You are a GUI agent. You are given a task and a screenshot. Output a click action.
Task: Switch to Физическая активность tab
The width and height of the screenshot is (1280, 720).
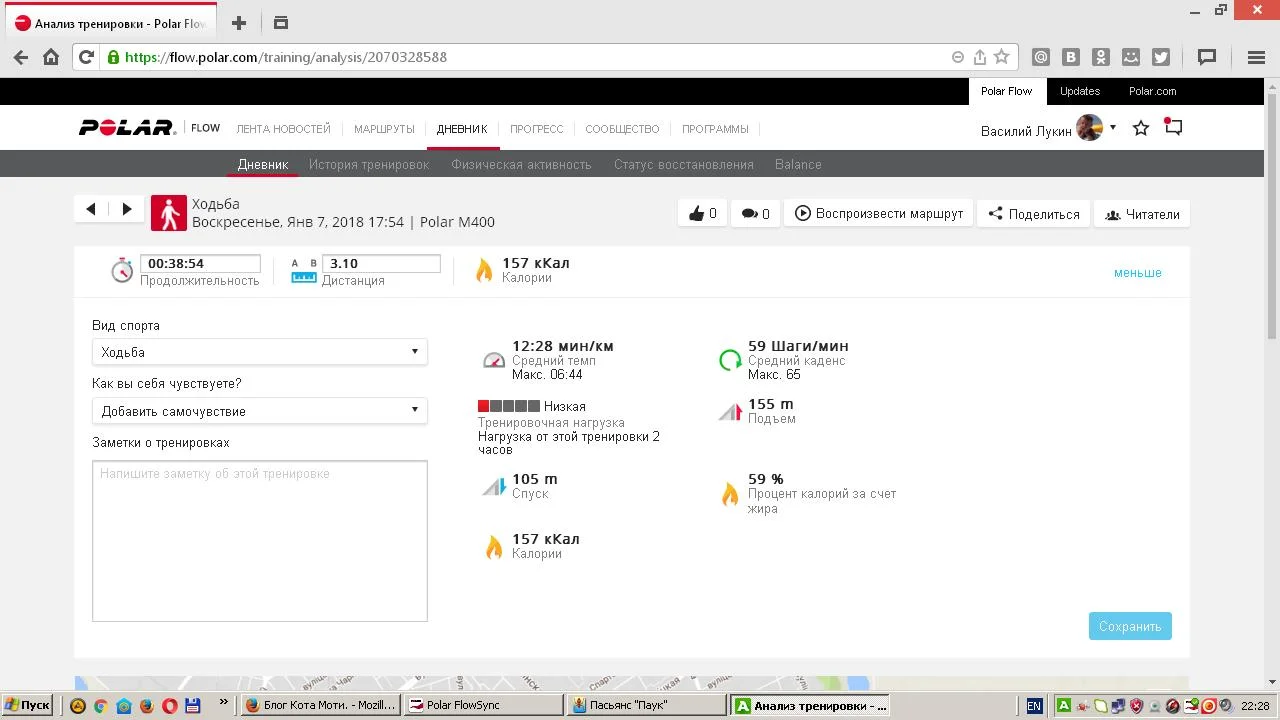pyautogui.click(x=521, y=164)
